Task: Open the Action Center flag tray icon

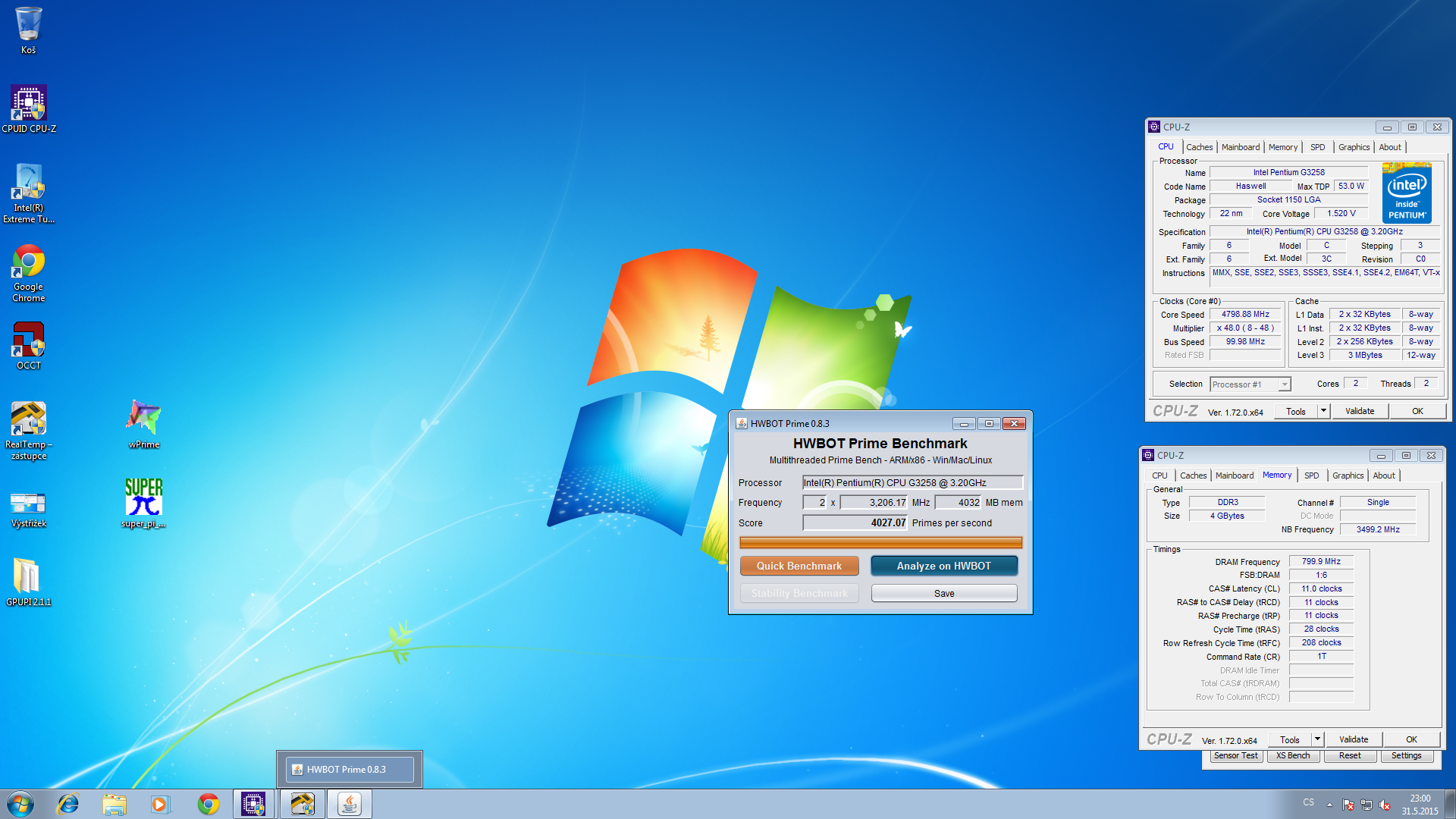Action: coord(1348,805)
